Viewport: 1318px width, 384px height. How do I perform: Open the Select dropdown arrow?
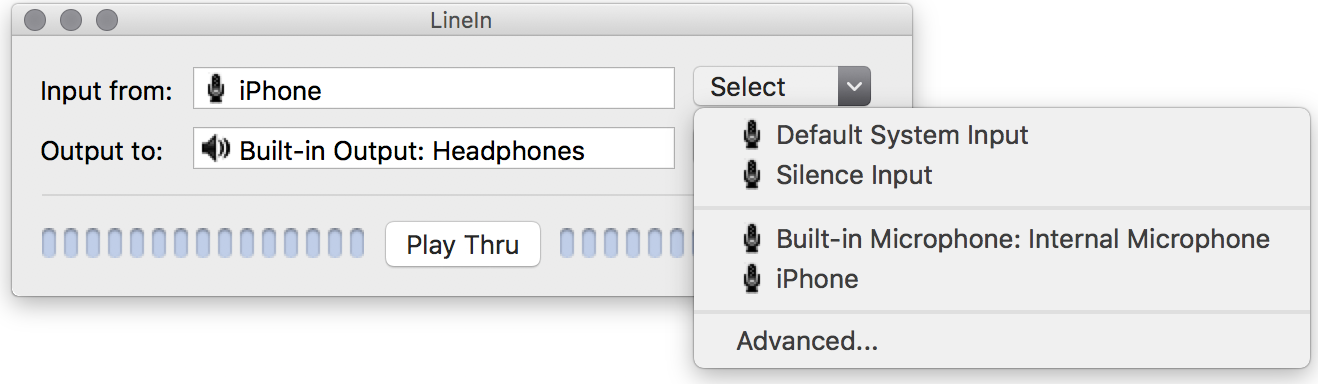coord(854,87)
